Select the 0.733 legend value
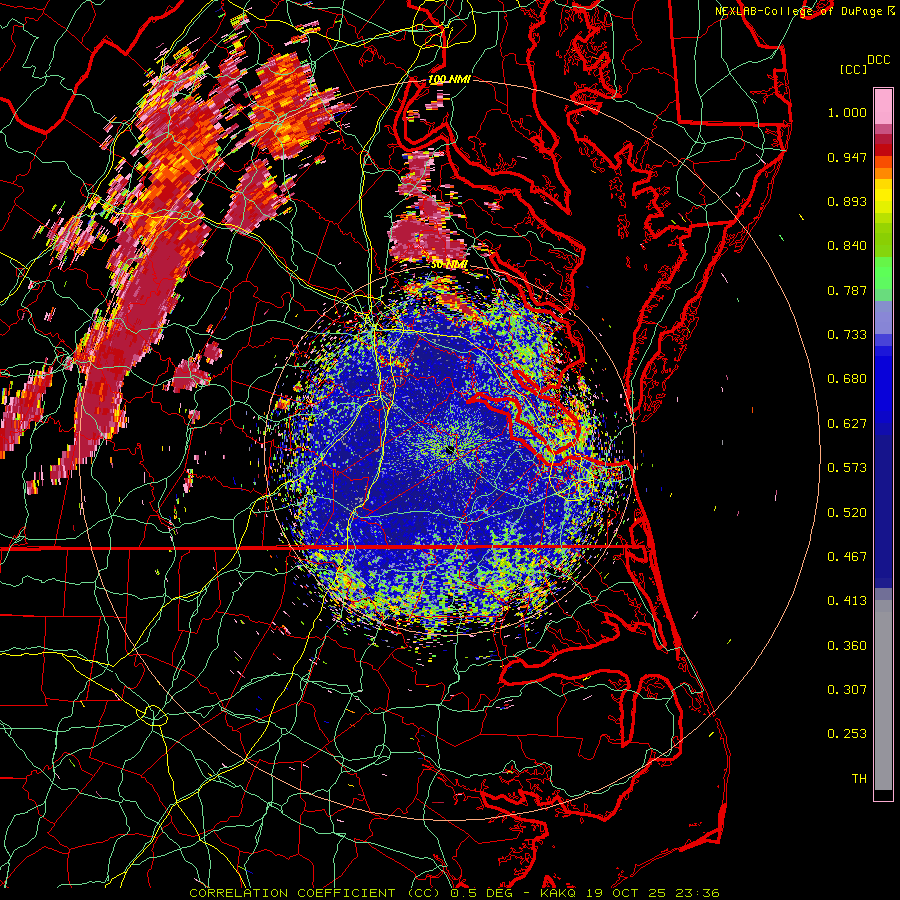Image resolution: width=900 pixels, height=900 pixels. pyautogui.click(x=847, y=335)
